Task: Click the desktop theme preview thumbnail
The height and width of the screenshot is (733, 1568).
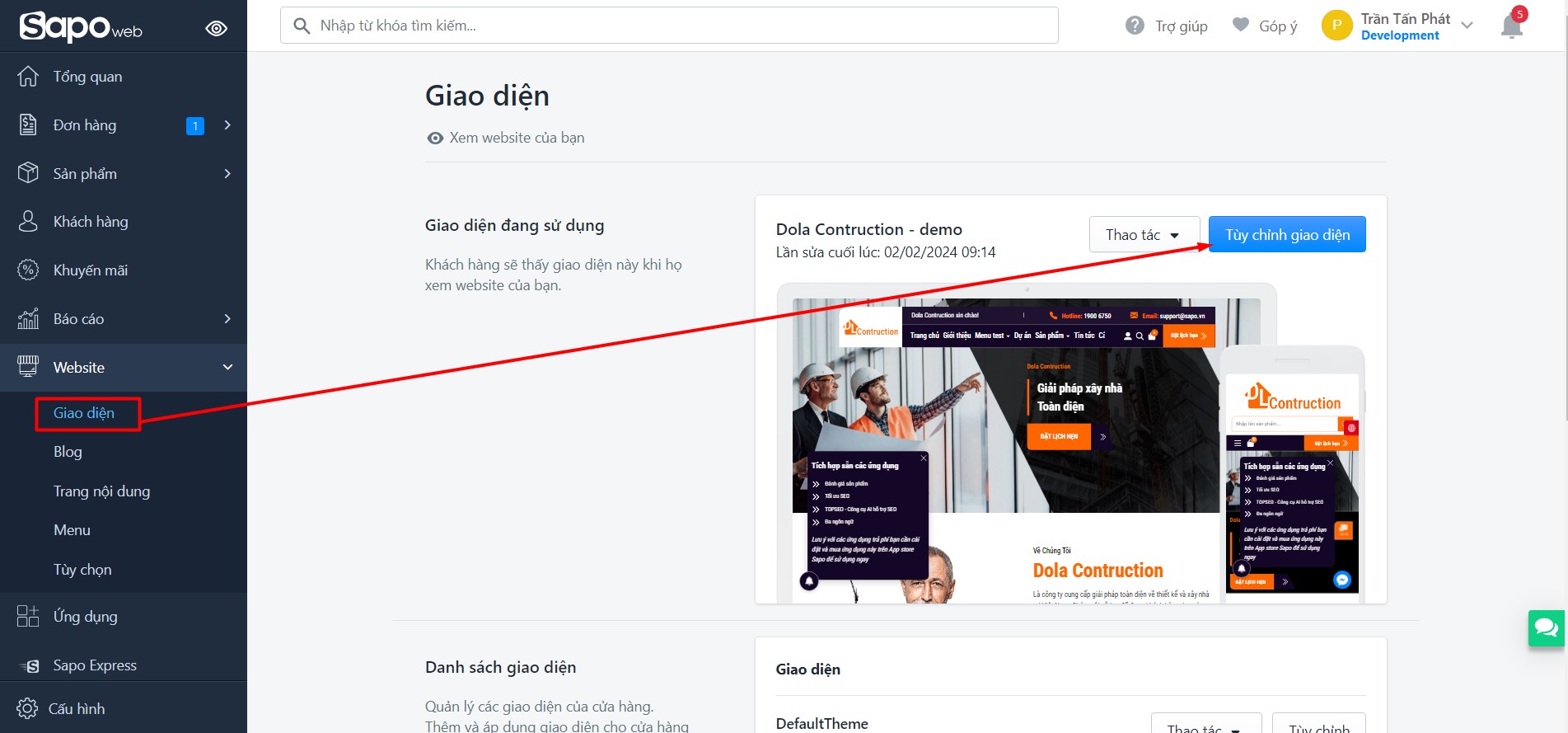Action: 1027,444
